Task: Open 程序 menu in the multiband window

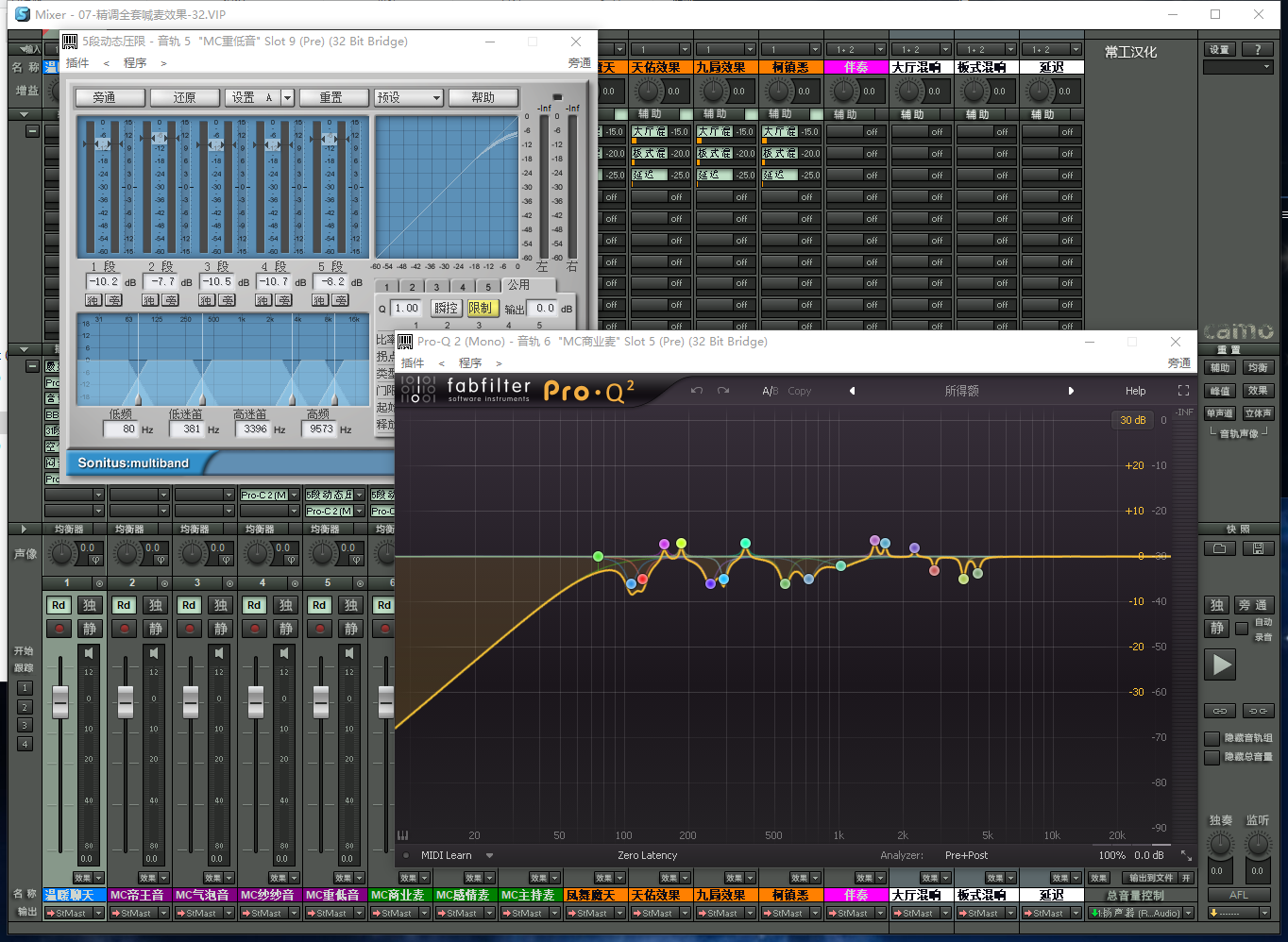Action: tap(135, 63)
